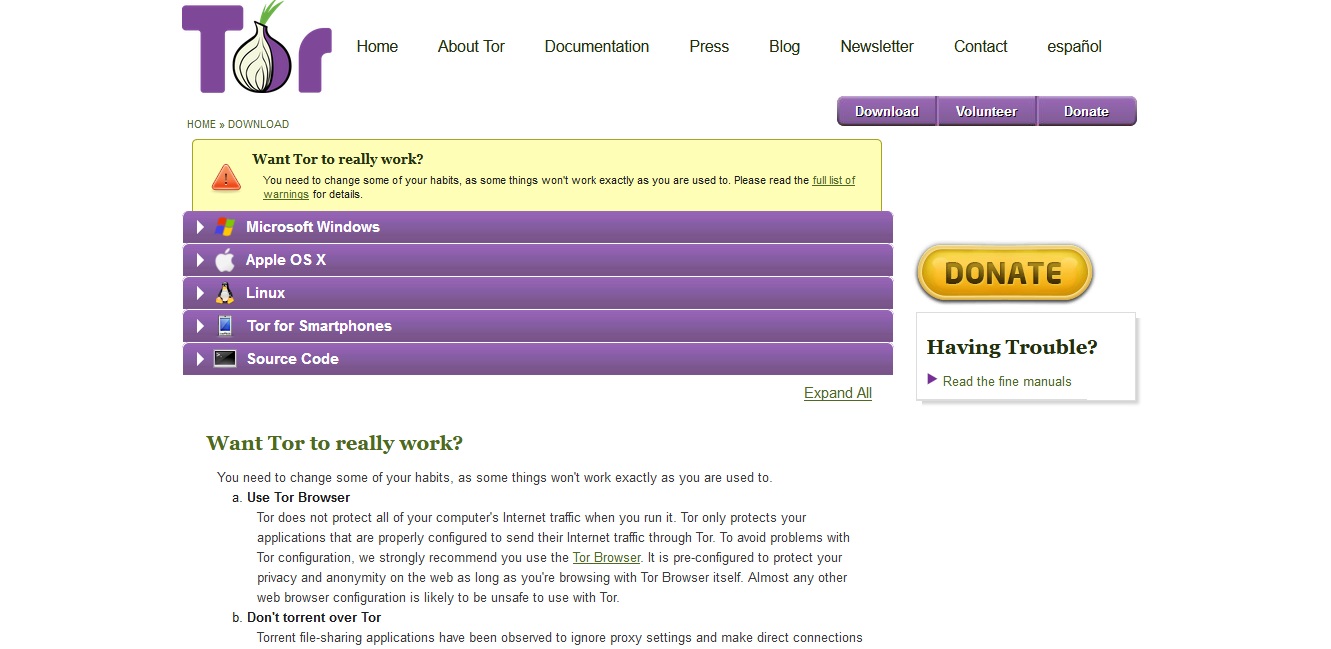Click HOME in the breadcrumb

[x=201, y=125]
